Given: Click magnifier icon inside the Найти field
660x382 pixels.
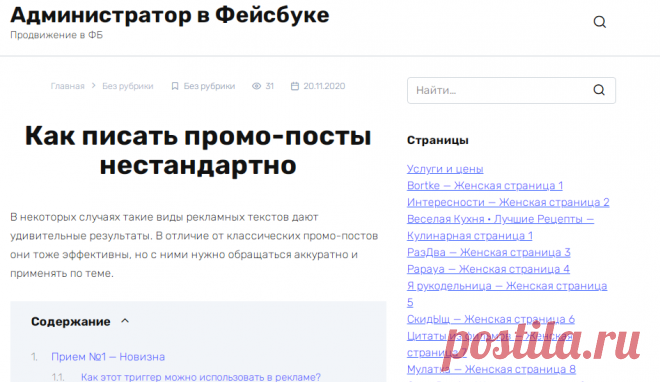Looking at the screenshot, I should click(599, 90).
